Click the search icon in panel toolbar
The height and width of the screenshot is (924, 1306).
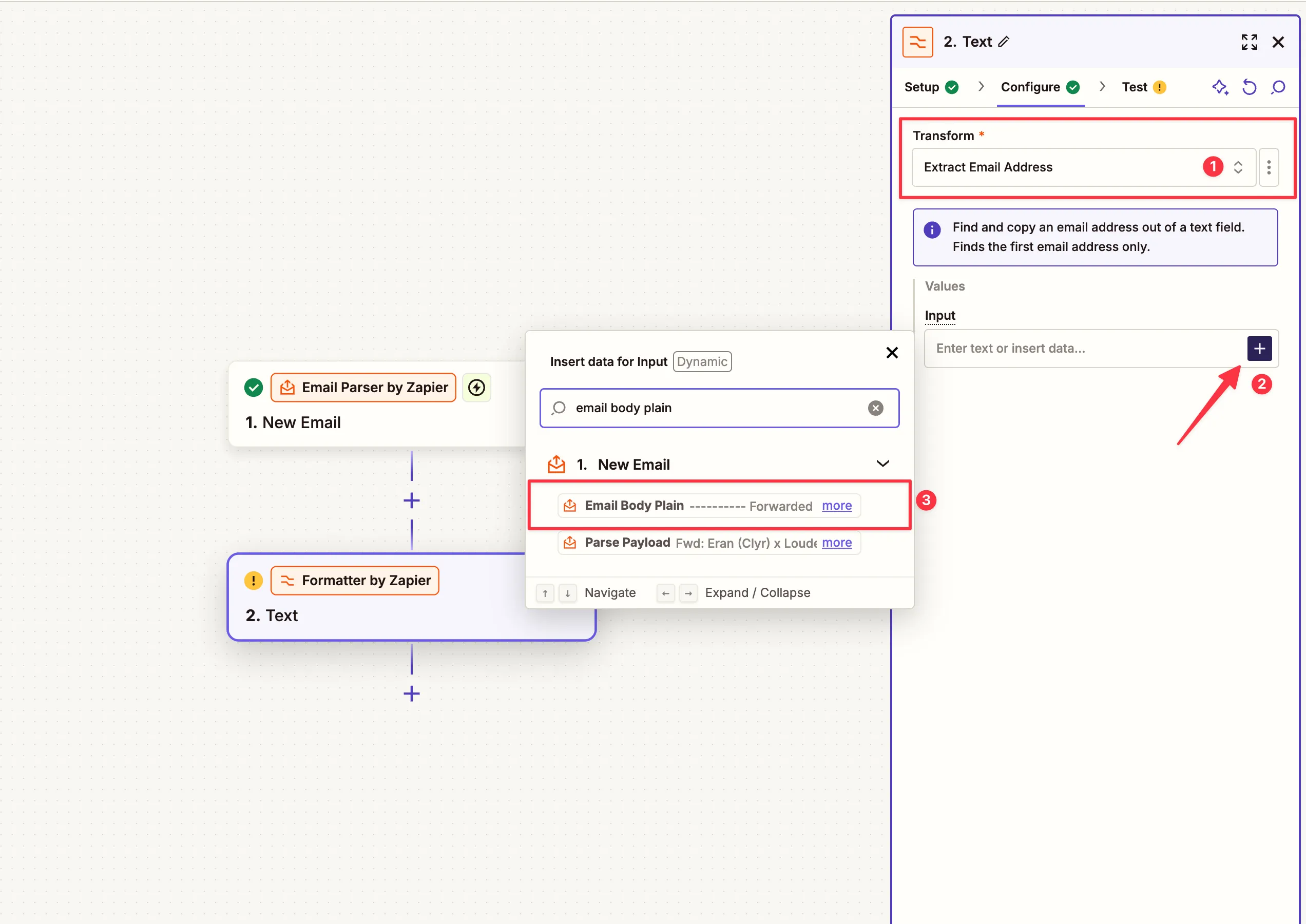point(1278,87)
